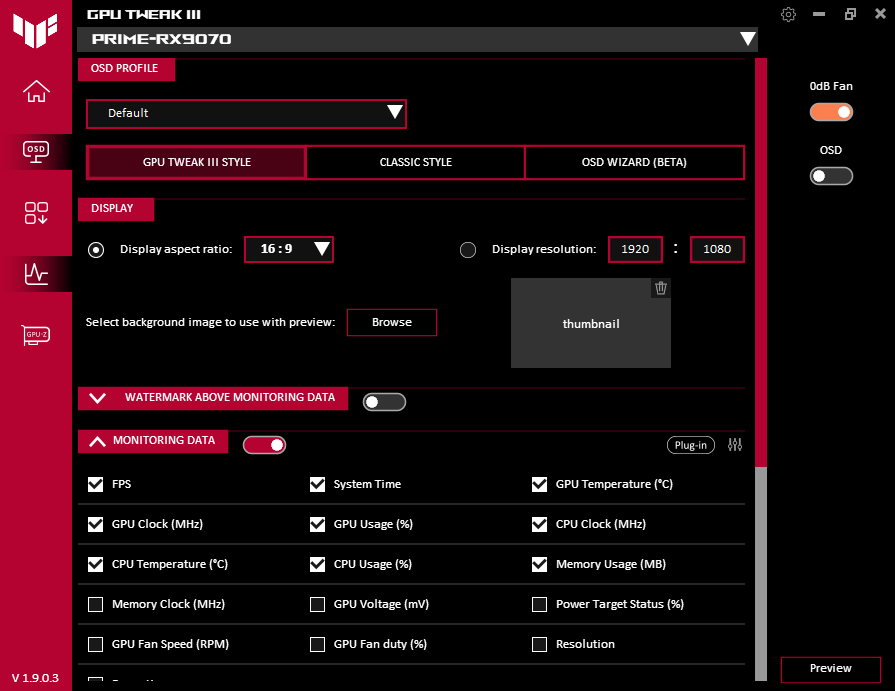This screenshot has width=895, height=691.
Task: Go to the Home page in sidebar
Action: (36, 91)
